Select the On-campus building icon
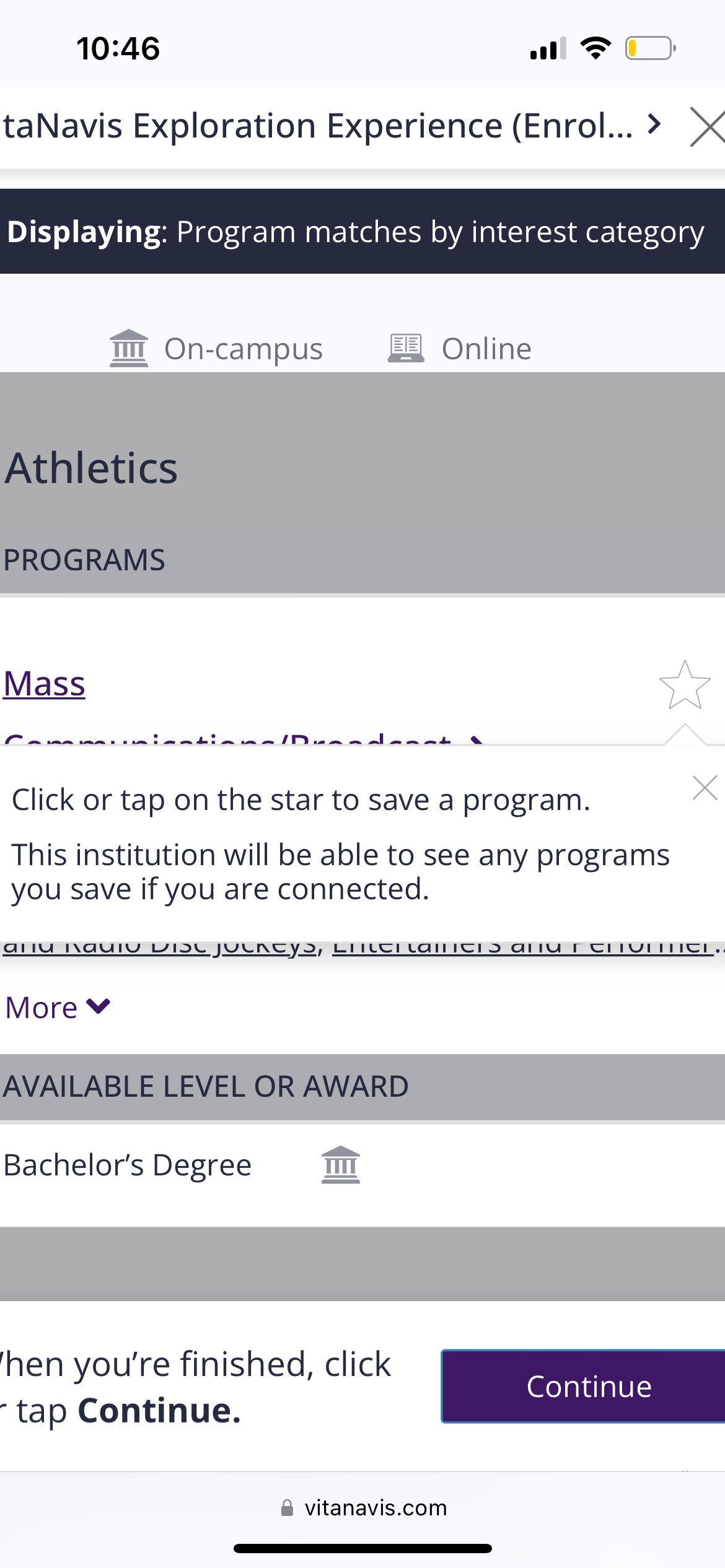Image resolution: width=725 pixels, height=1568 pixels. pos(129,348)
